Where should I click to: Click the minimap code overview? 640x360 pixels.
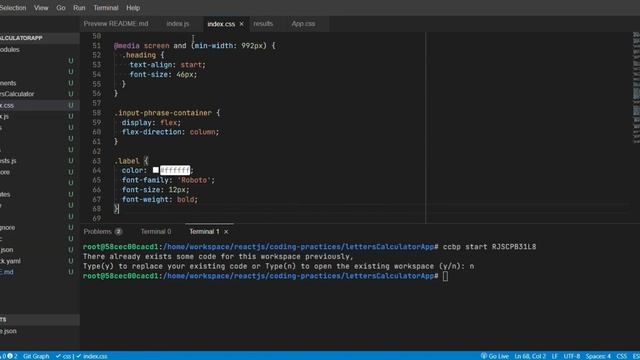pyautogui.click(x=636, y=88)
